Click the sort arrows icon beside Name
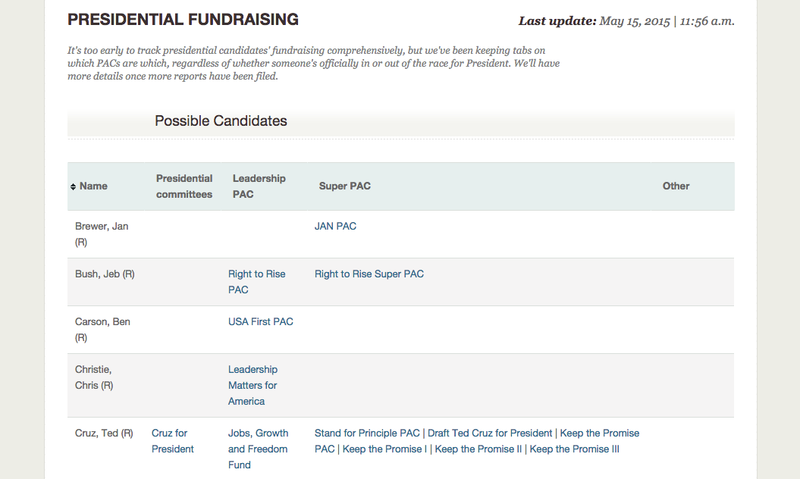 [73, 187]
